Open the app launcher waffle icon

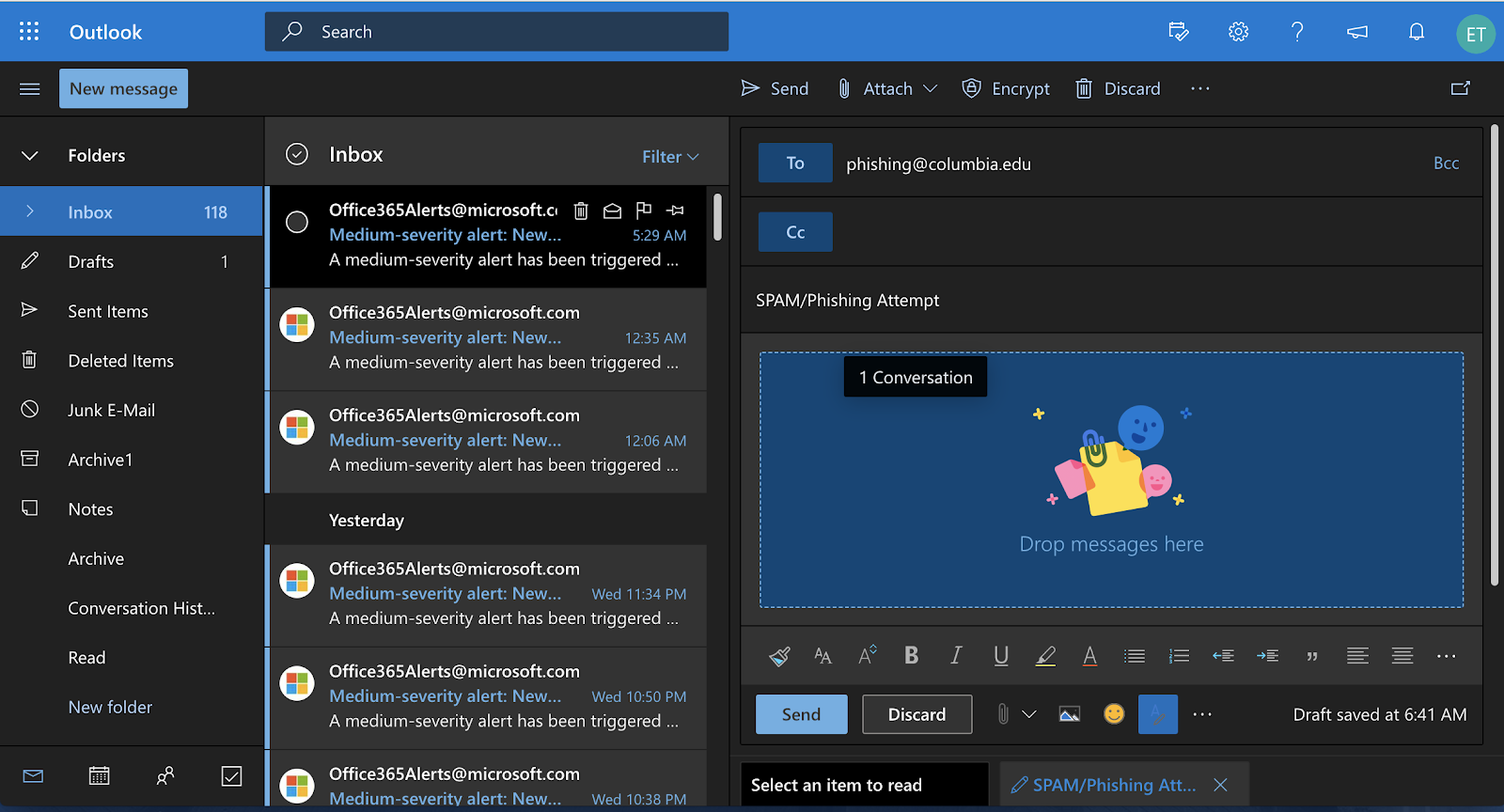(x=29, y=32)
